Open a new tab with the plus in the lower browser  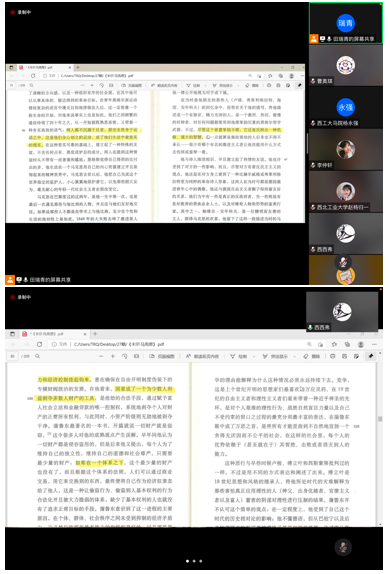(95, 333)
